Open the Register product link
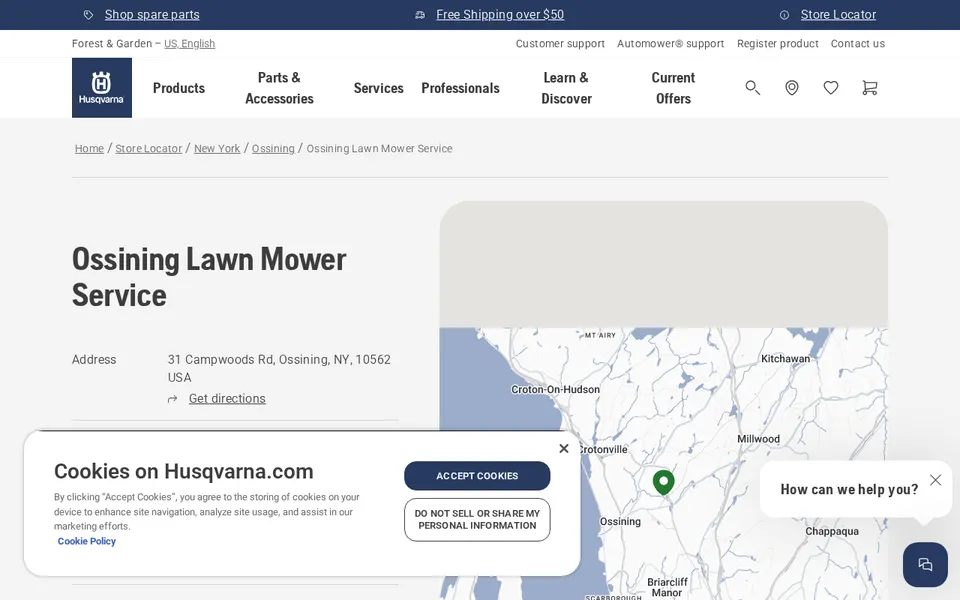 [778, 43]
